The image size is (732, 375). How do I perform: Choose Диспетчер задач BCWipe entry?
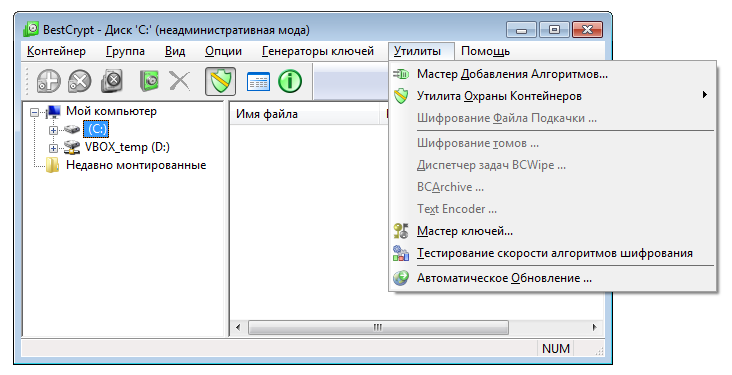553,165
